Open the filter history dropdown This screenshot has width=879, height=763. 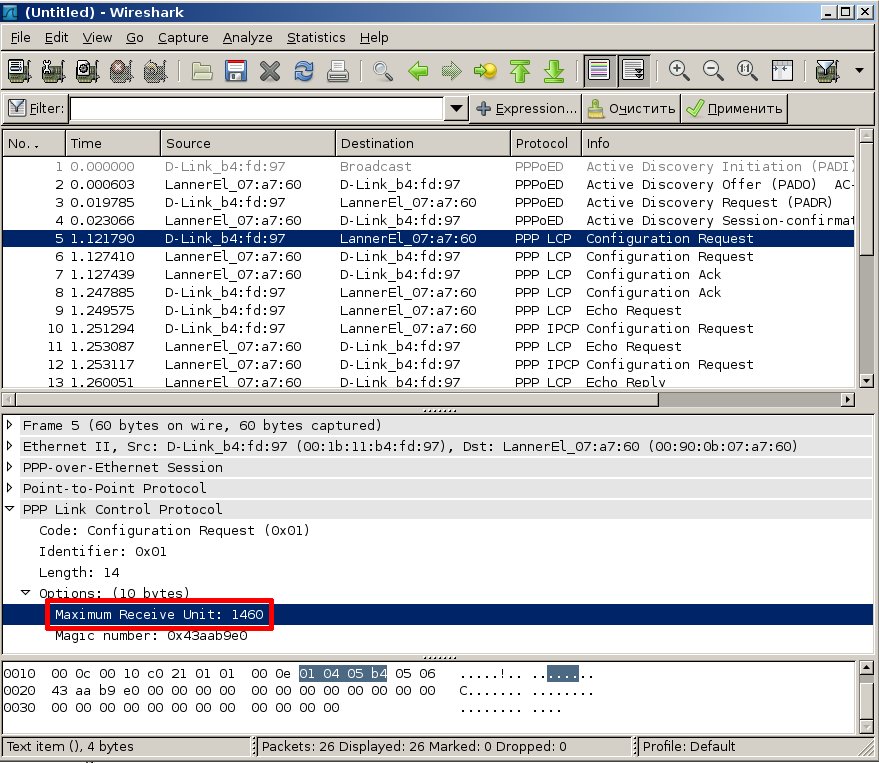pos(456,108)
